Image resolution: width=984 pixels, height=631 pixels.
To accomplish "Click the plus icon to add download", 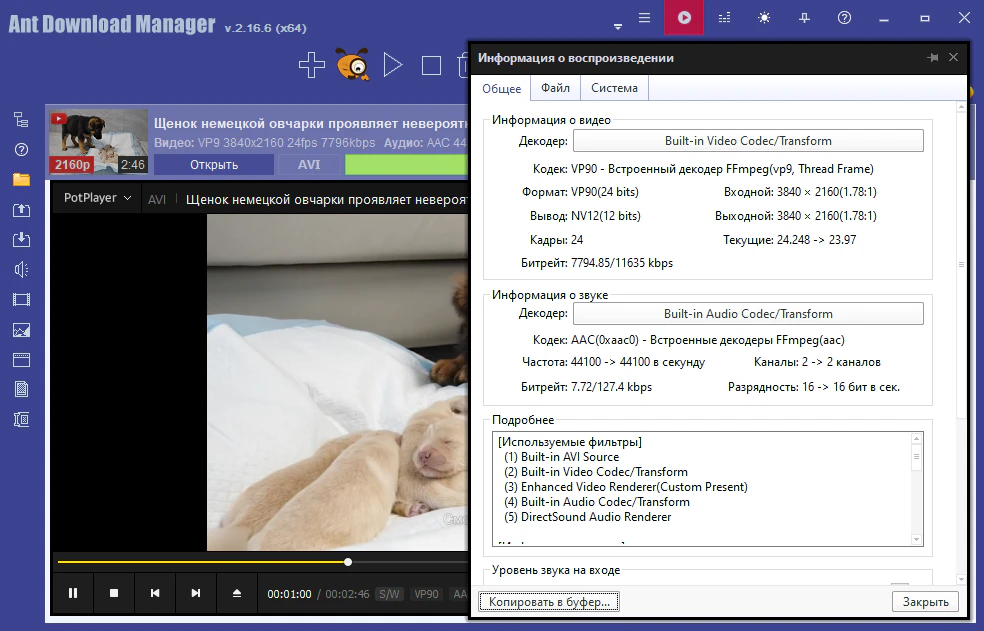I will coord(312,66).
